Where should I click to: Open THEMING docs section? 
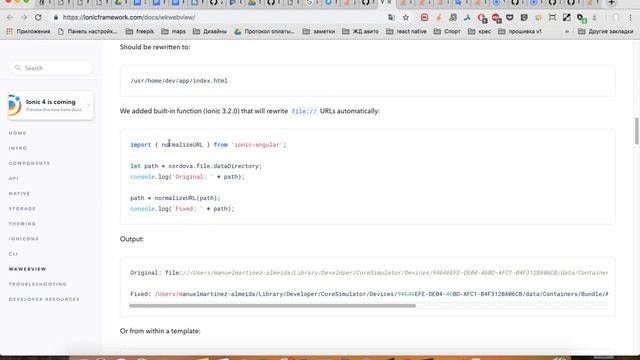22,224
